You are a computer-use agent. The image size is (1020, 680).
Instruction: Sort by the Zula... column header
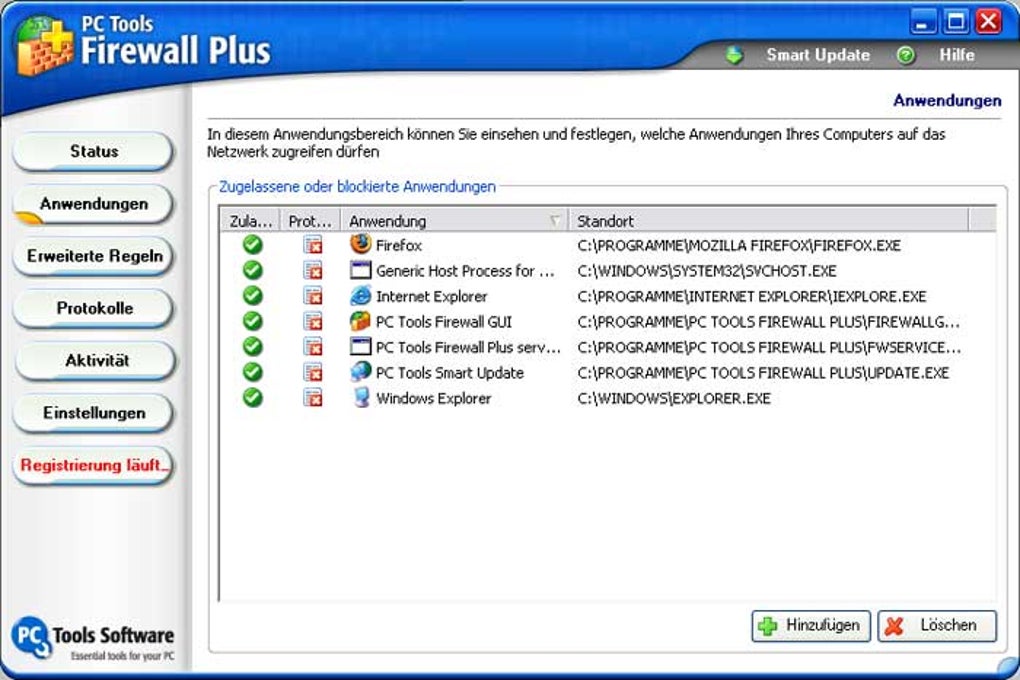(x=250, y=221)
